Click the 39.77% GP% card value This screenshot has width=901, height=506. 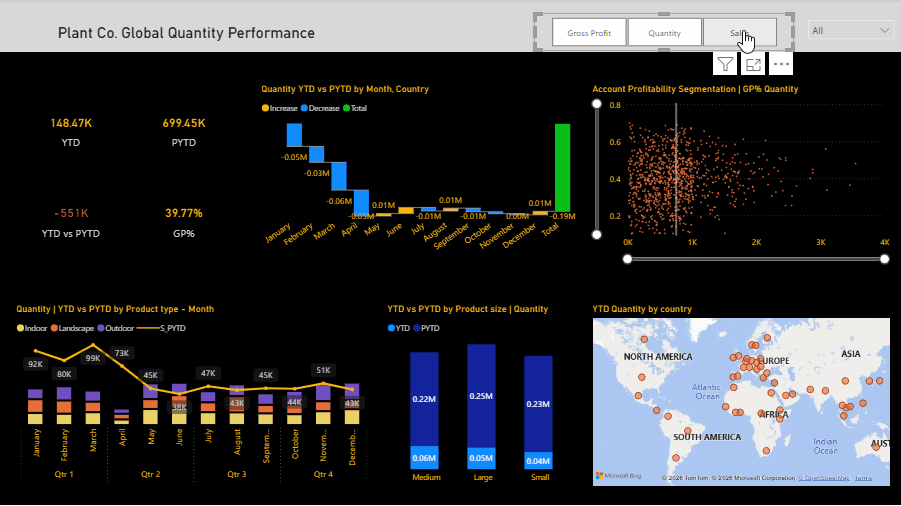point(184,213)
